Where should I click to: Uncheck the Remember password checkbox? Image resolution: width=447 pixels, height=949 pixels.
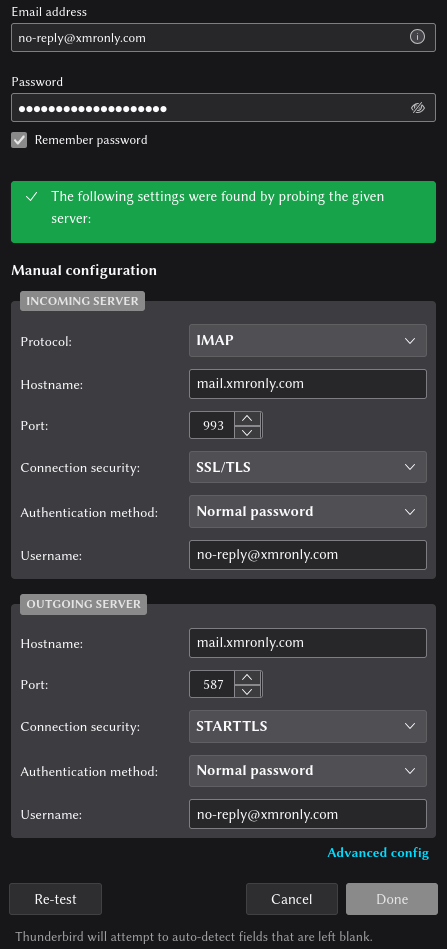click(19, 140)
